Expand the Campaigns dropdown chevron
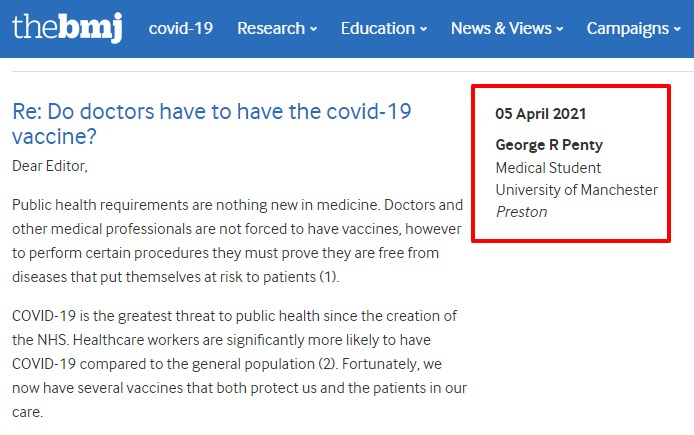Viewport: 694px width, 435px height. (677, 30)
